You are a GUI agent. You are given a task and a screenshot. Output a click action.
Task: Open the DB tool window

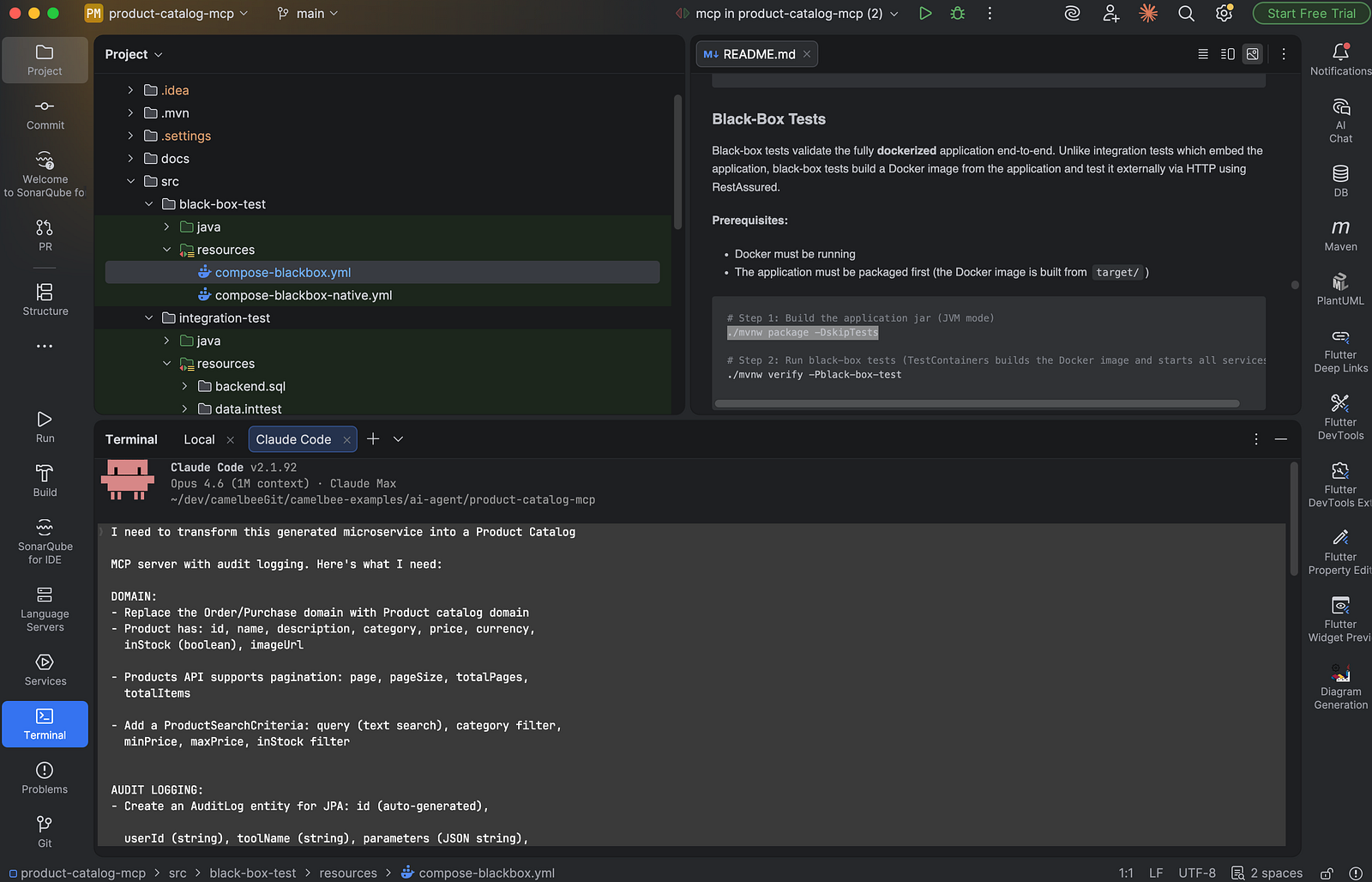coord(1340,180)
